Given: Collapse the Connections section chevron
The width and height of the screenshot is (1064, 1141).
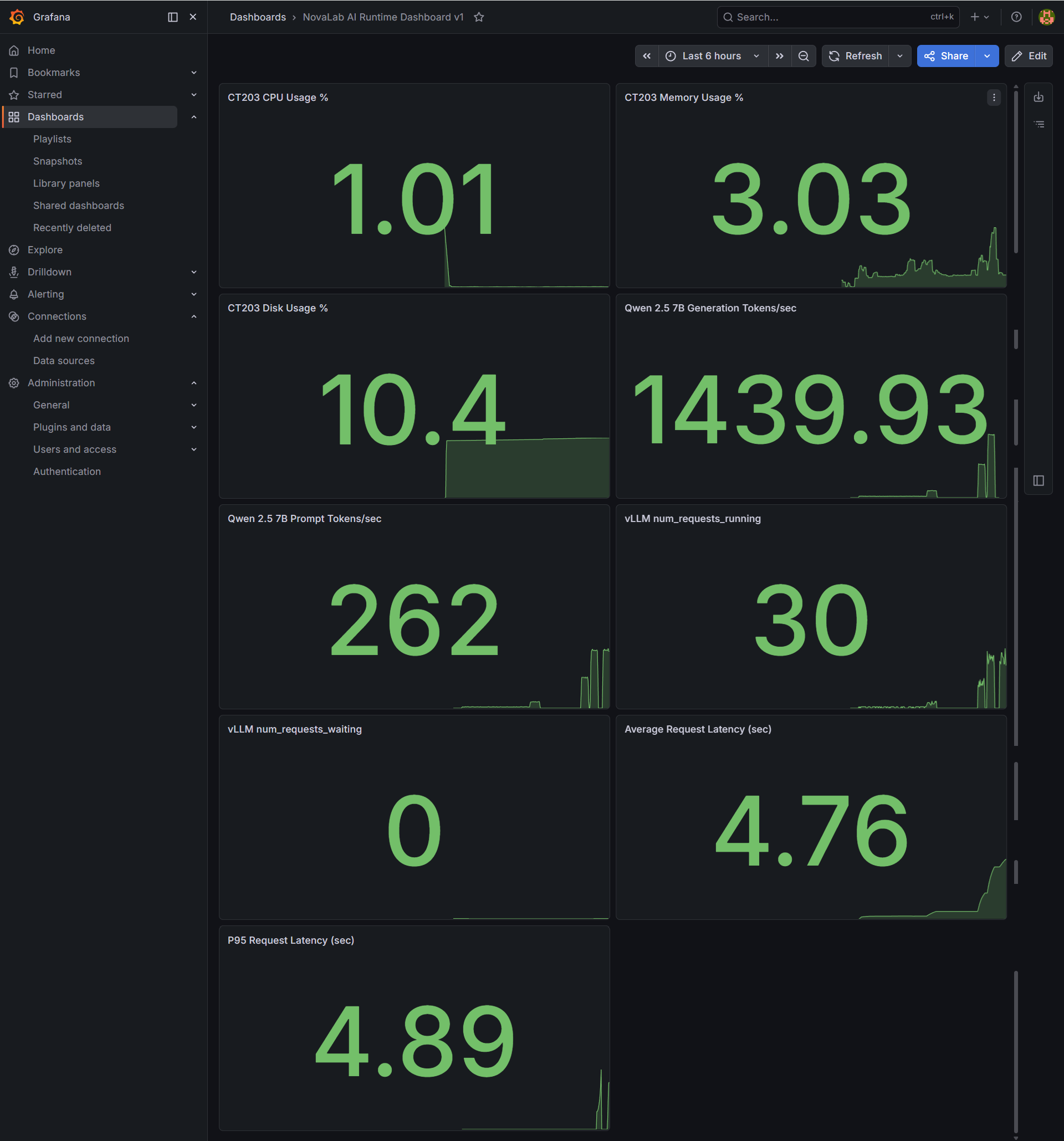Looking at the screenshot, I should (194, 317).
